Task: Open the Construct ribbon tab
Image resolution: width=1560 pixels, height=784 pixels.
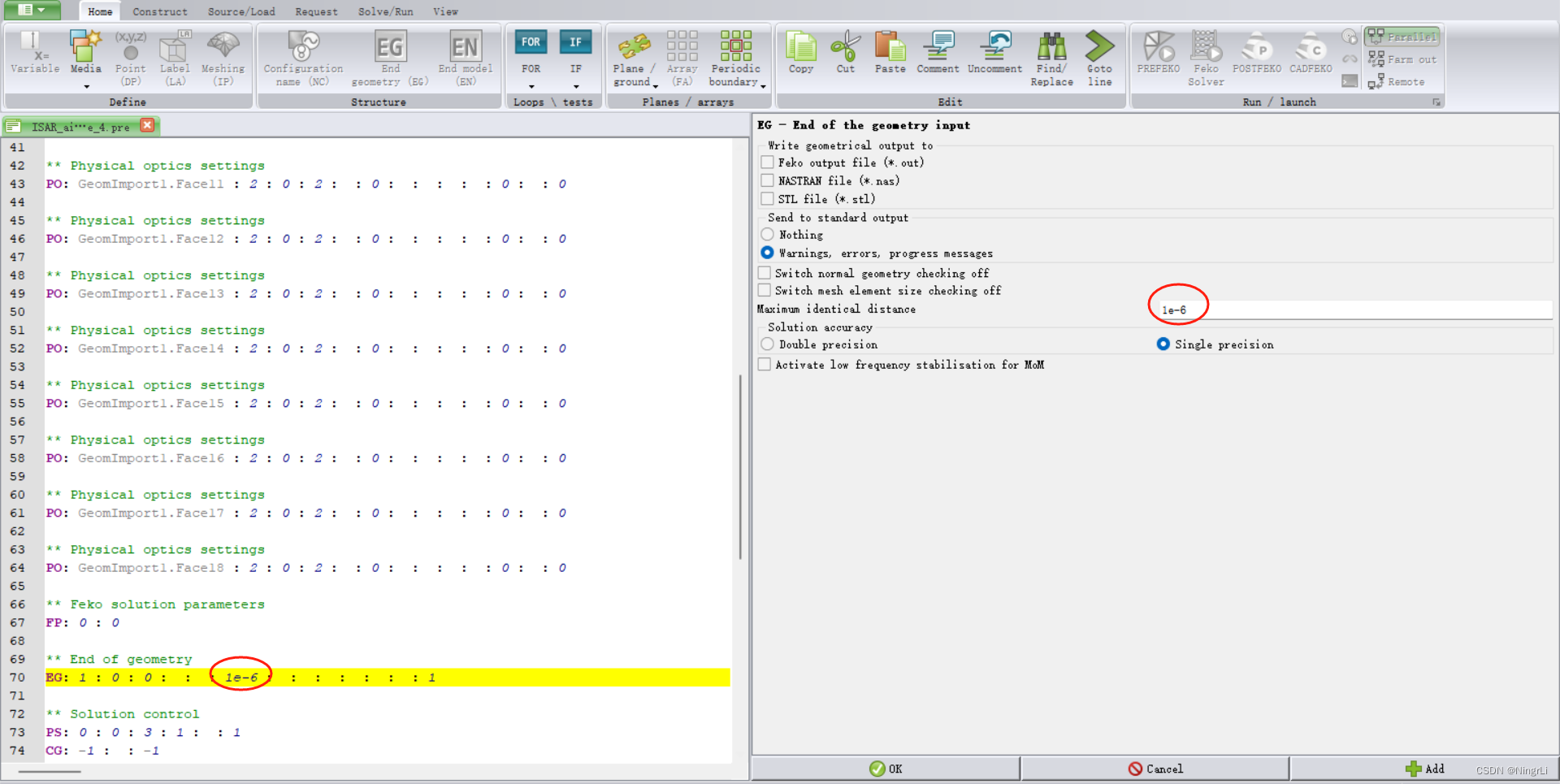Action: 160,11
